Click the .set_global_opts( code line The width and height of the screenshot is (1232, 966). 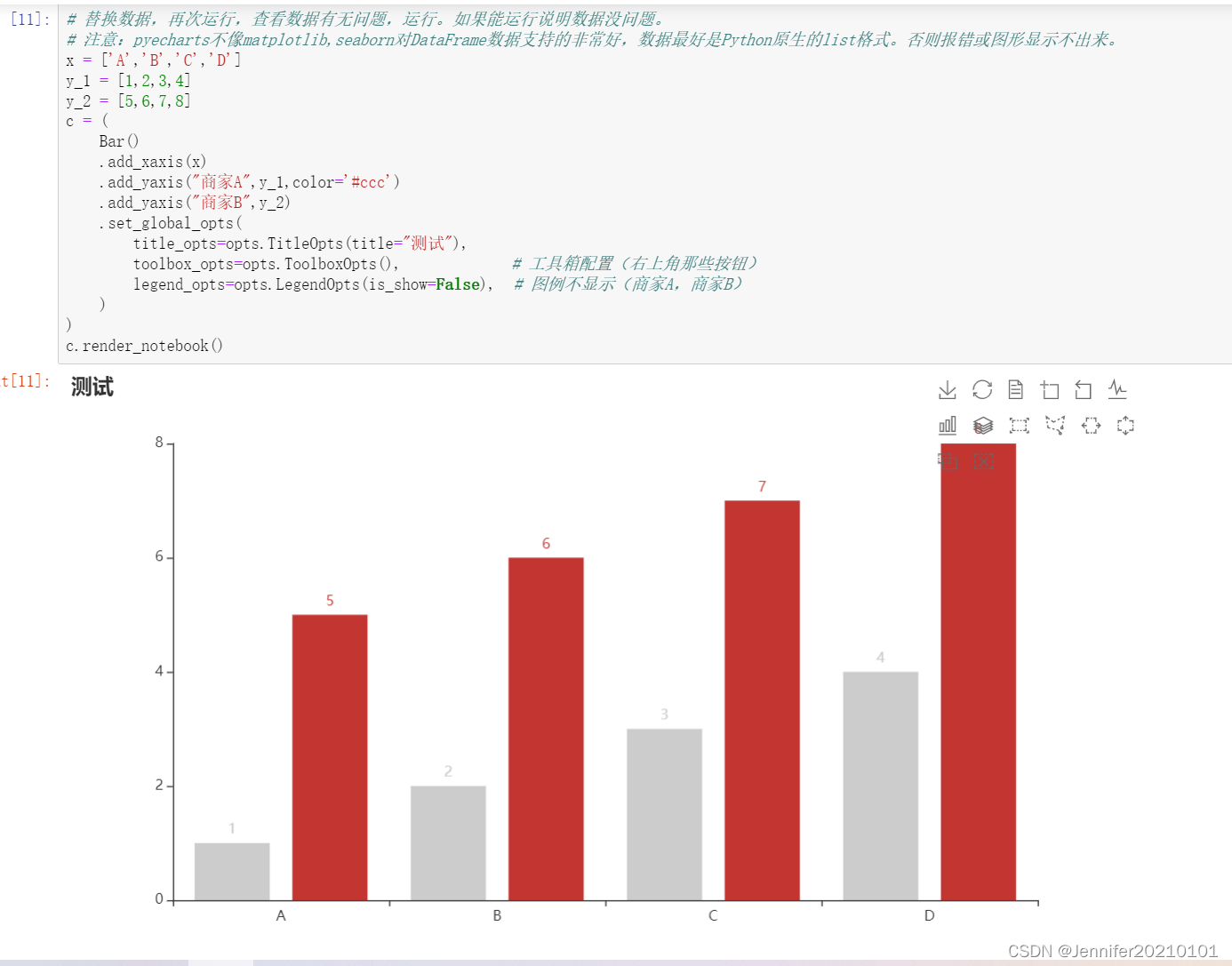[x=170, y=223]
